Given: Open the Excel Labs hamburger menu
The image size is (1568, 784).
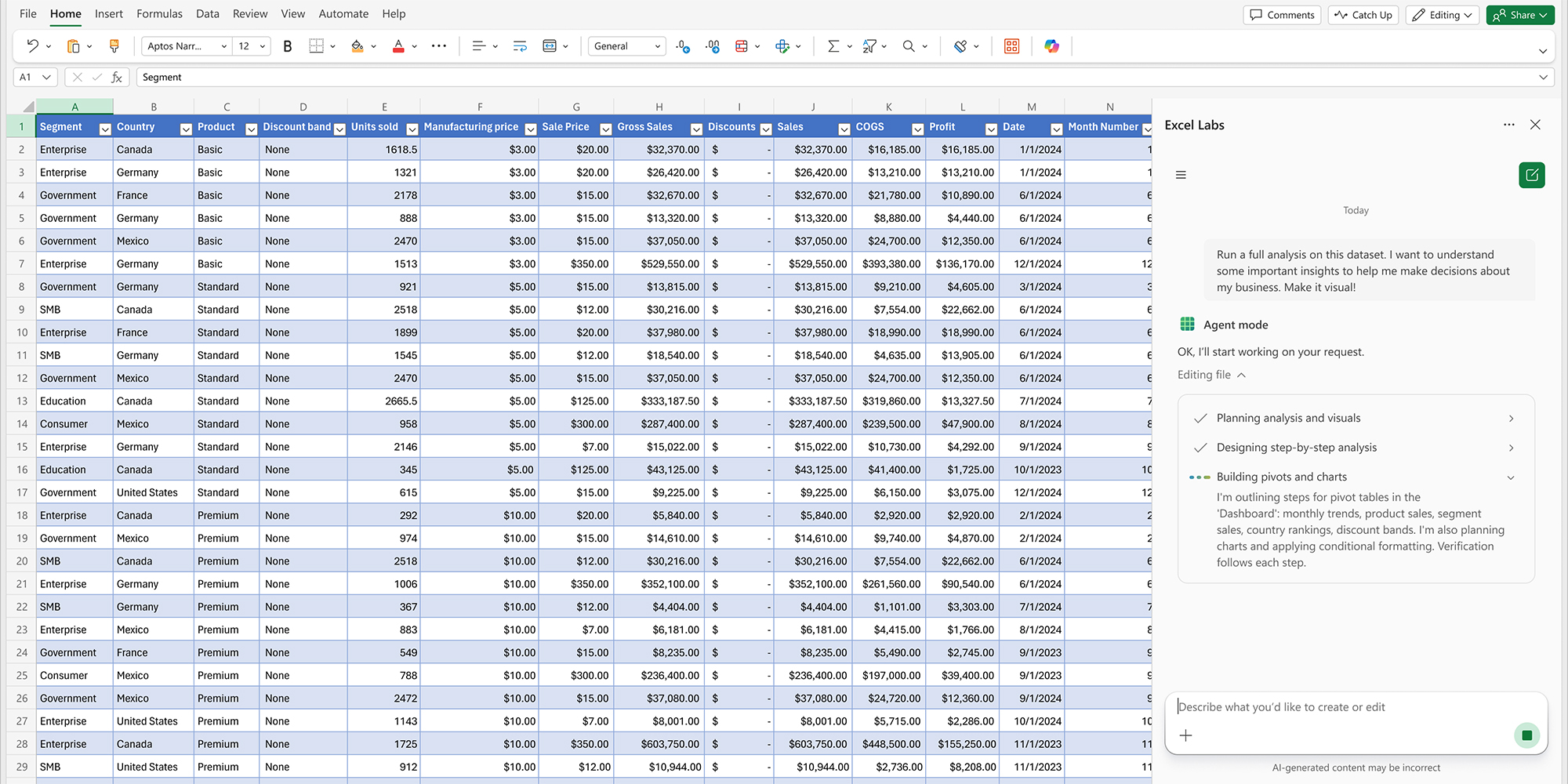Looking at the screenshot, I should tap(1181, 175).
